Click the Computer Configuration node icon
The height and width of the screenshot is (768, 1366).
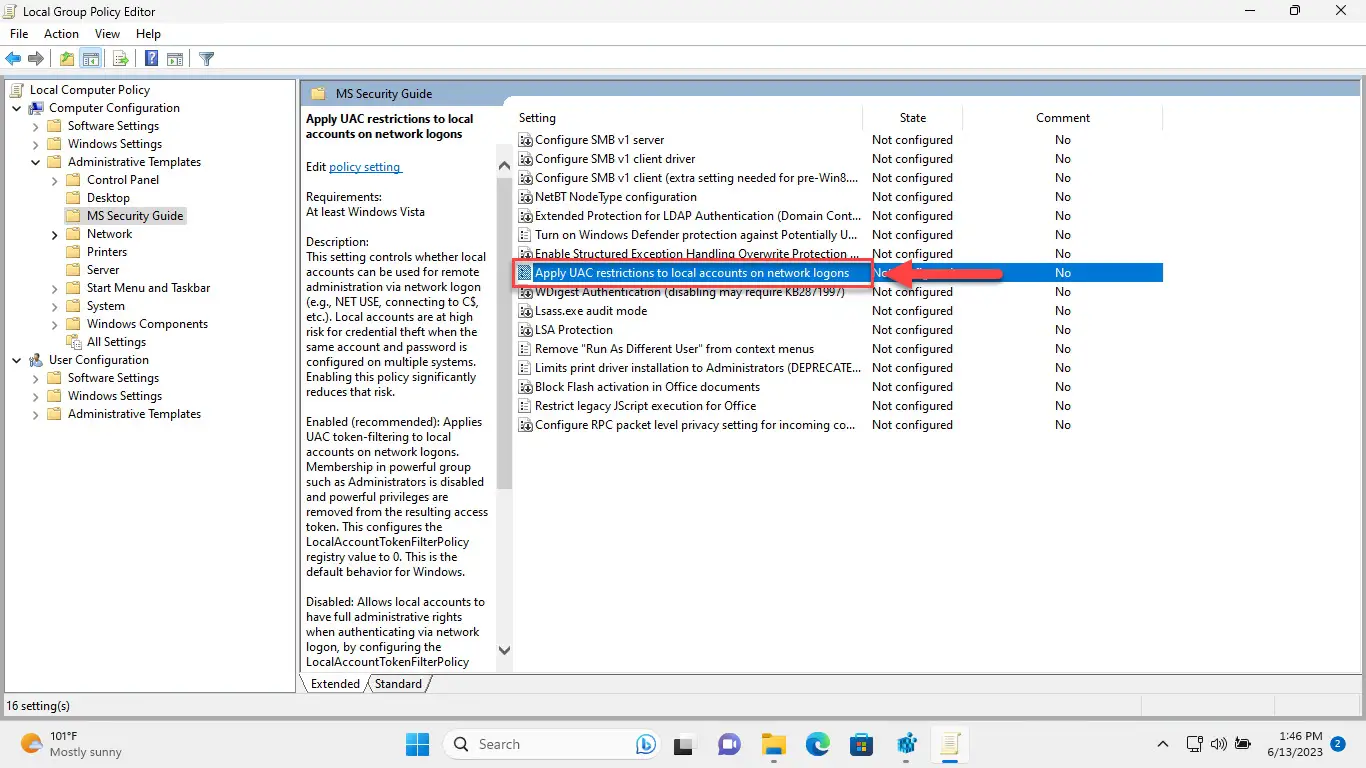pos(36,108)
